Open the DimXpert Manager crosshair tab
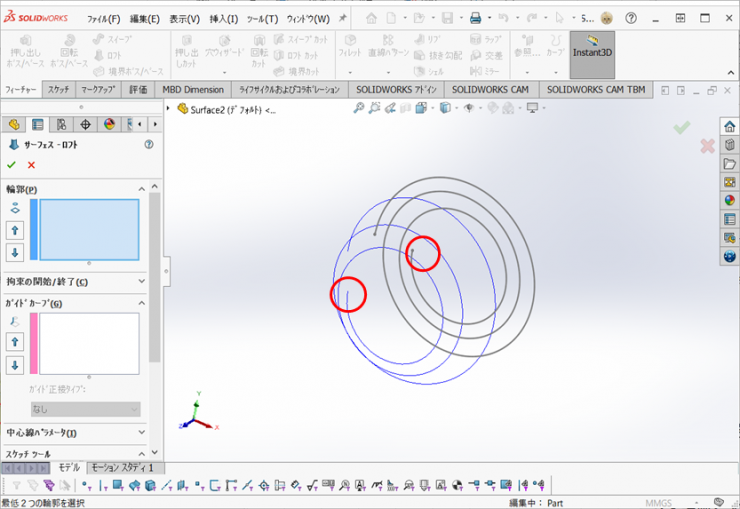 85,125
